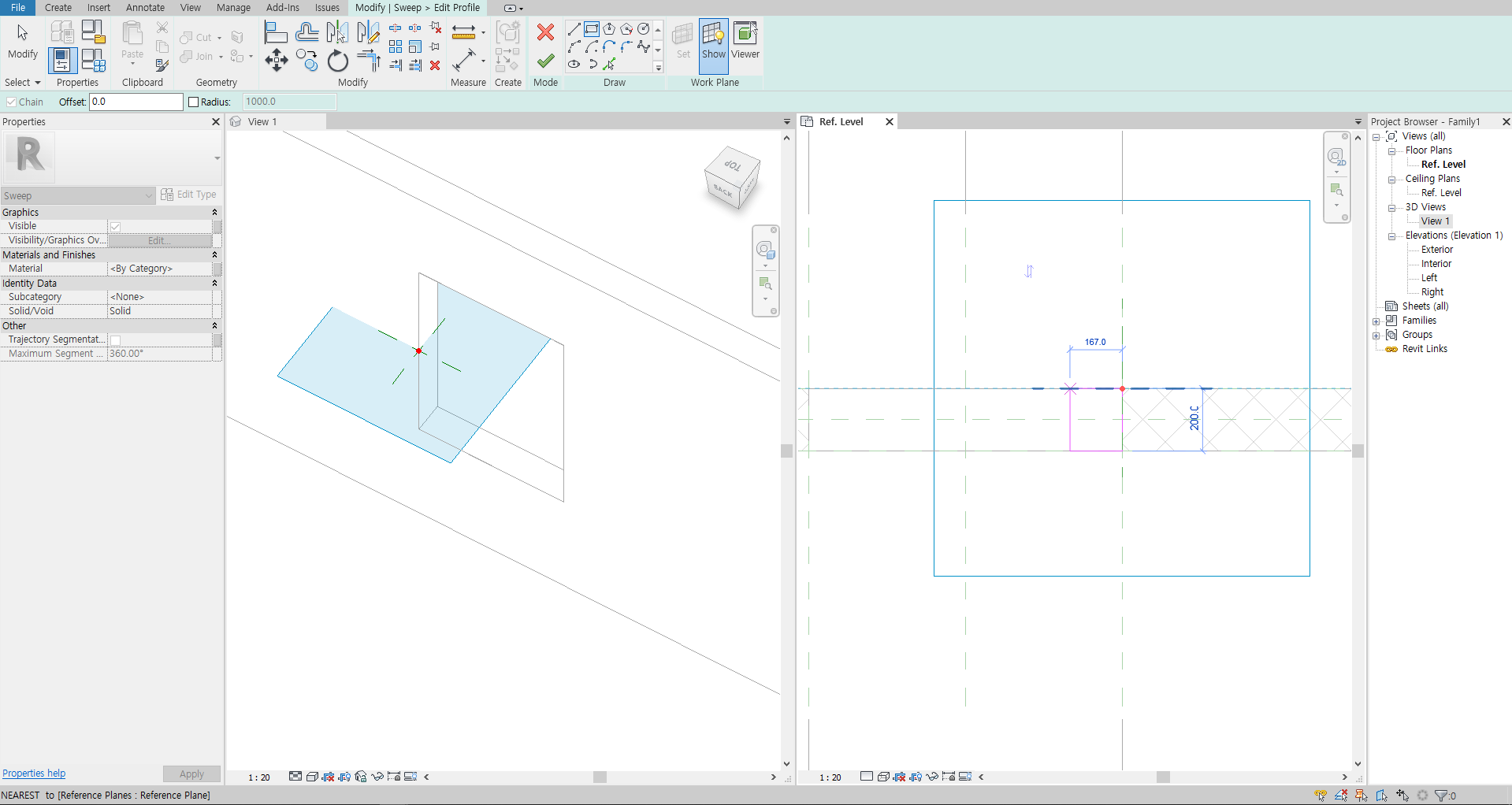The height and width of the screenshot is (805, 1512).
Task: Select the Rectangle draw tool
Action: point(592,29)
